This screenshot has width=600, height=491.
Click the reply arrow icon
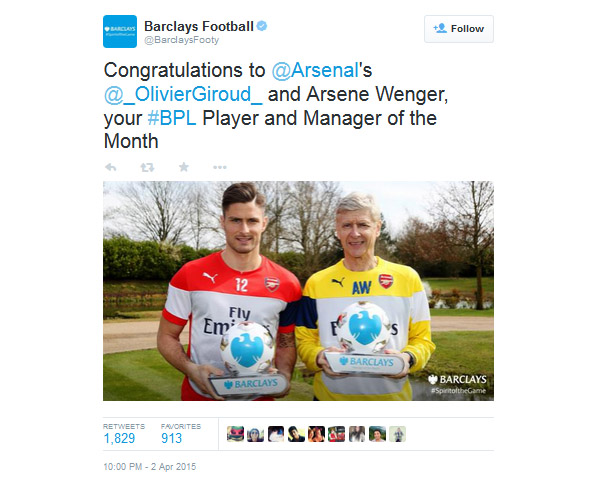click(111, 167)
